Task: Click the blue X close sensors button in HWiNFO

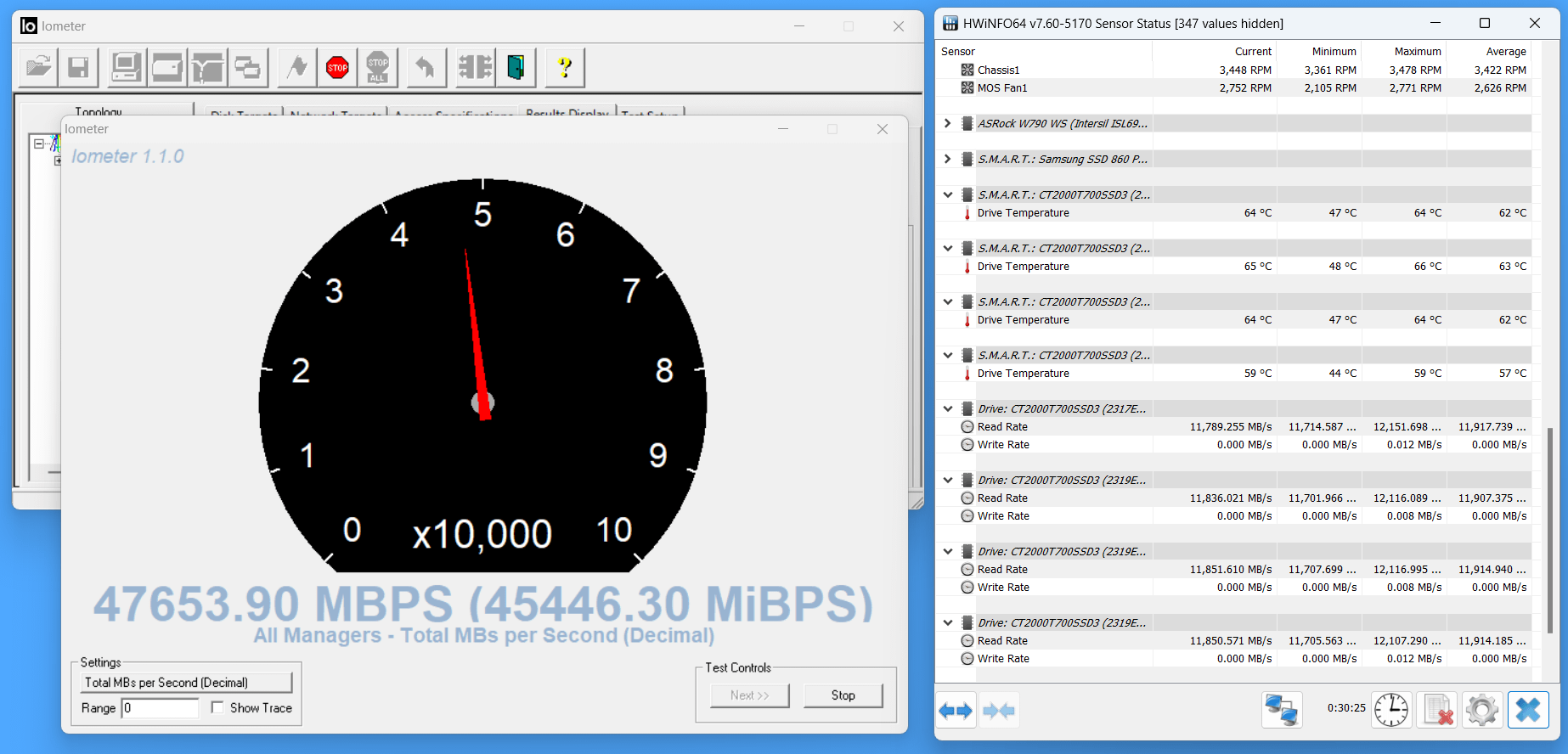Action: pyautogui.click(x=1528, y=710)
